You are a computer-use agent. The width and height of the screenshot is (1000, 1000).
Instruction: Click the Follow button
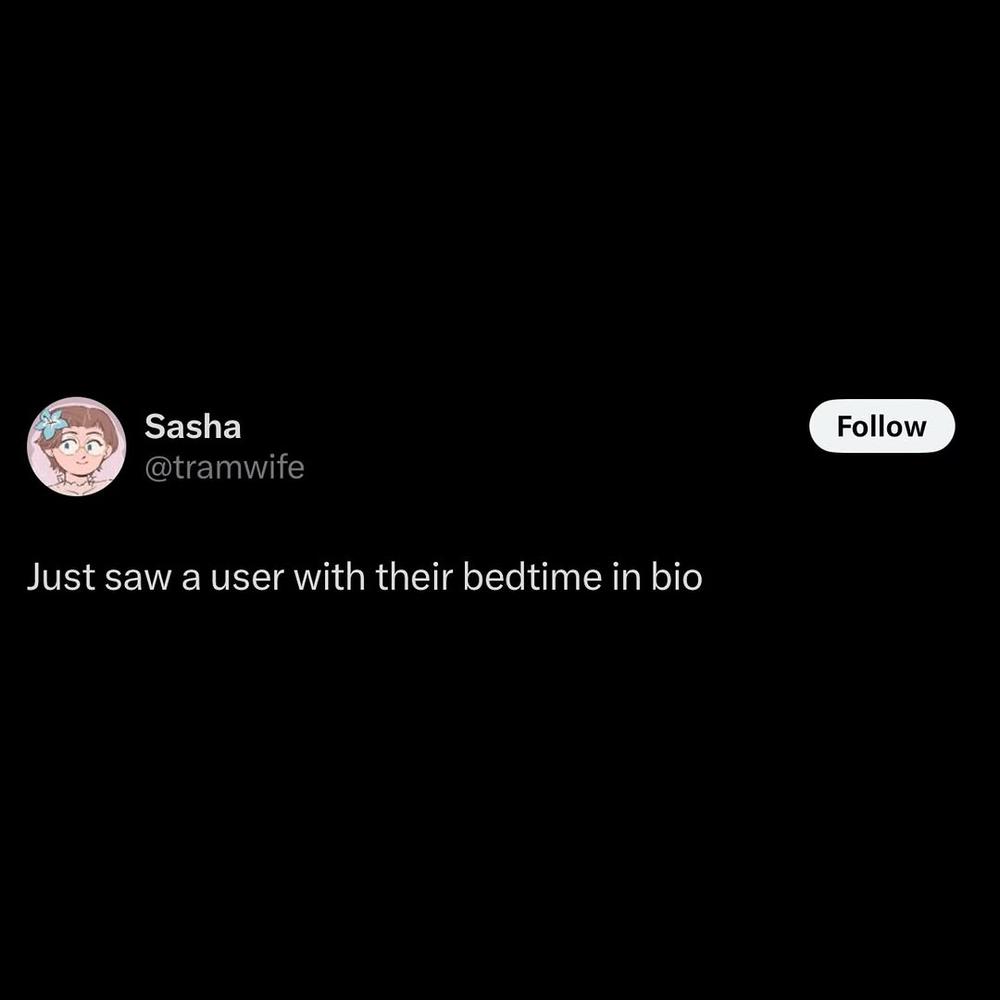(x=881, y=426)
